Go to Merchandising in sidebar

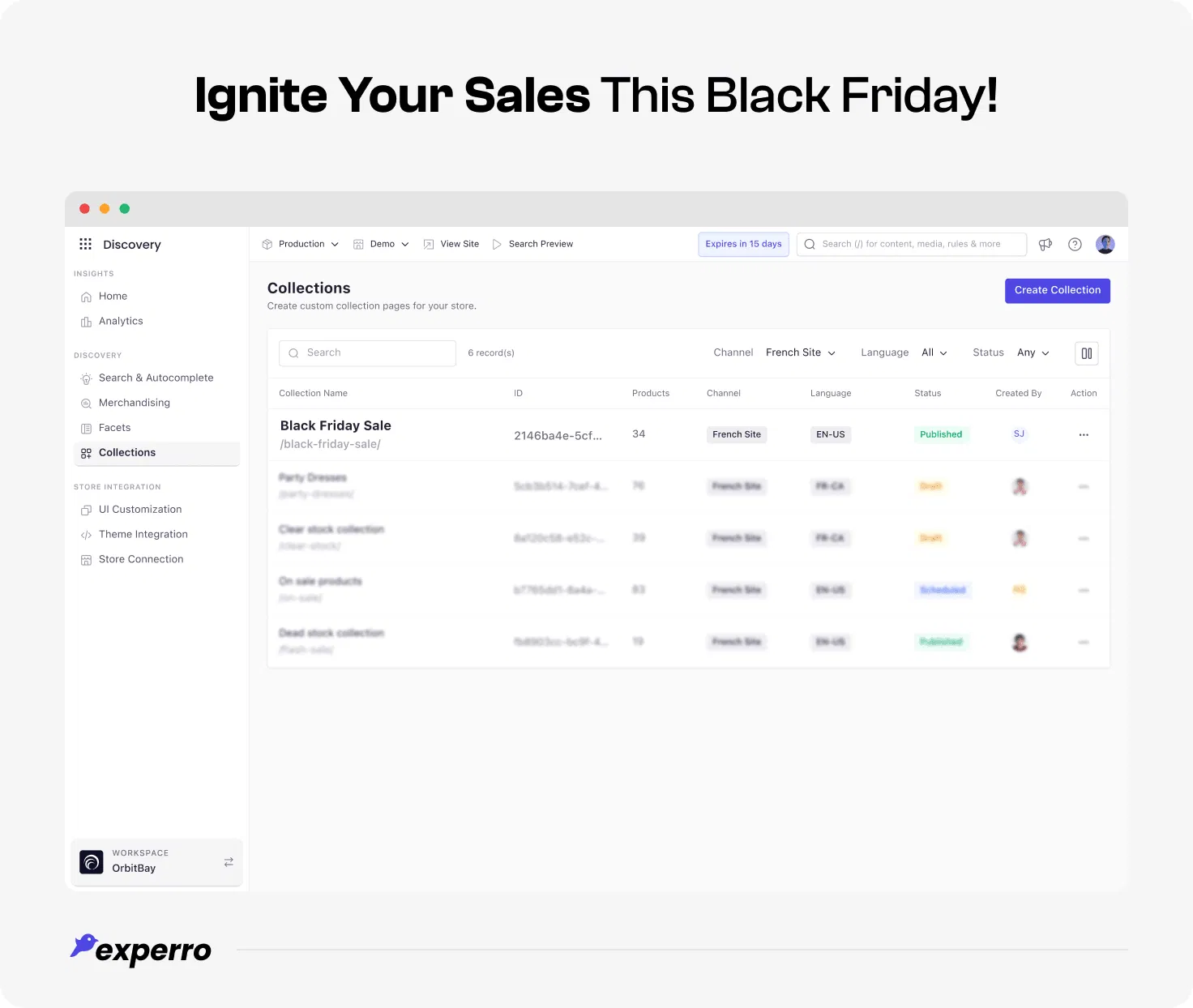[x=134, y=403]
